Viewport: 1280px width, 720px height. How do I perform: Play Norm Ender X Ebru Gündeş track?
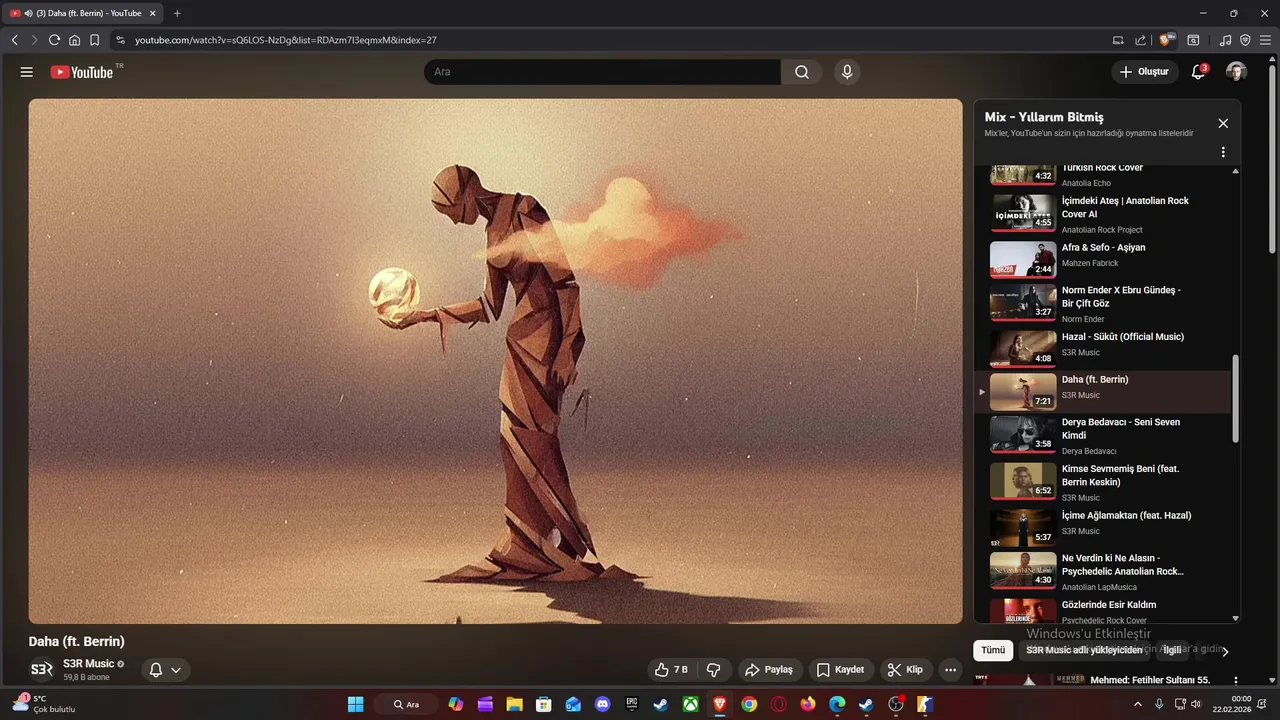[x=1103, y=303]
